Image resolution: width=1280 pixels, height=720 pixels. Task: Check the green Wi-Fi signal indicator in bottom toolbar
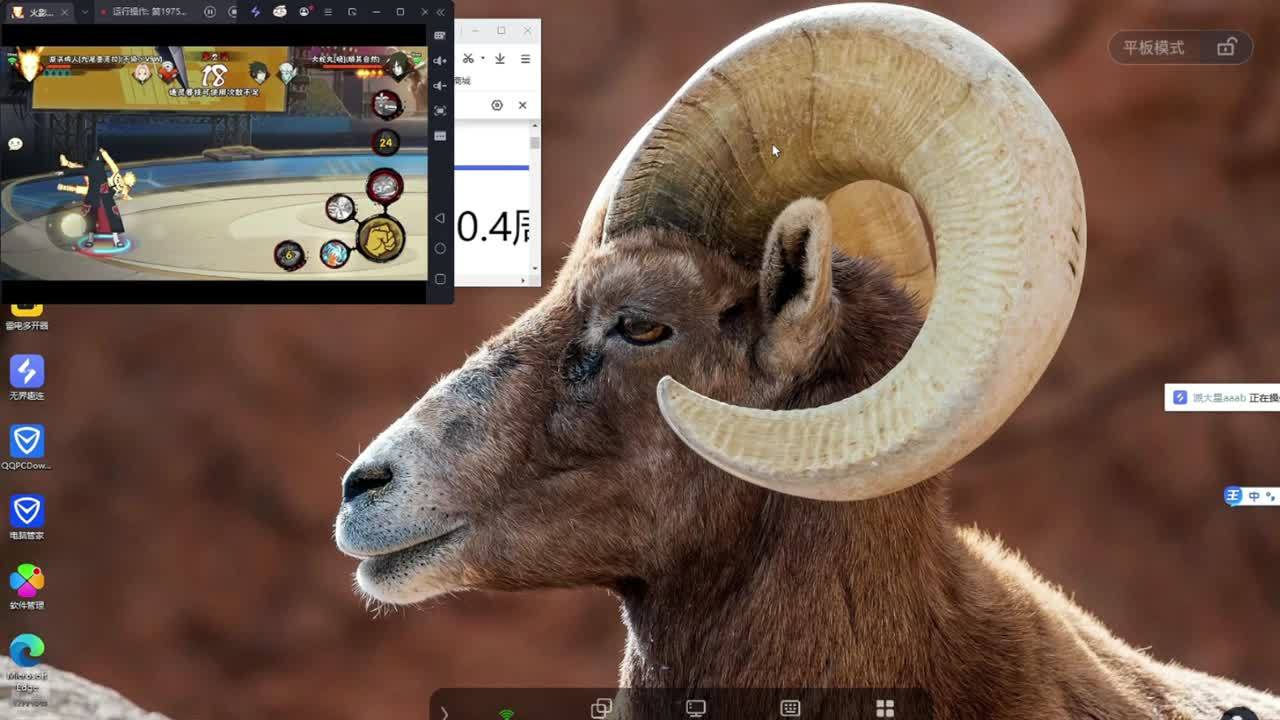[507, 713]
